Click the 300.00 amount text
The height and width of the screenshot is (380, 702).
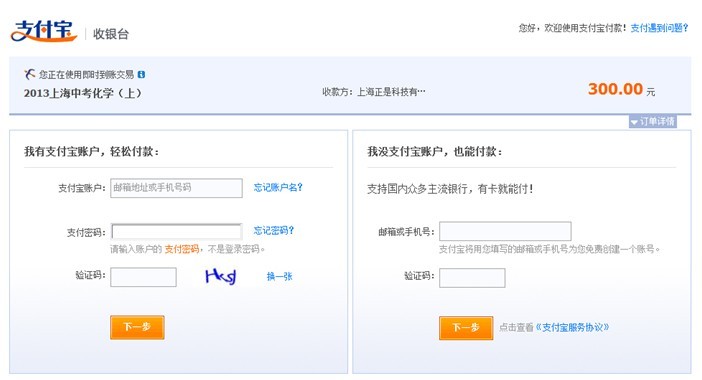615,89
